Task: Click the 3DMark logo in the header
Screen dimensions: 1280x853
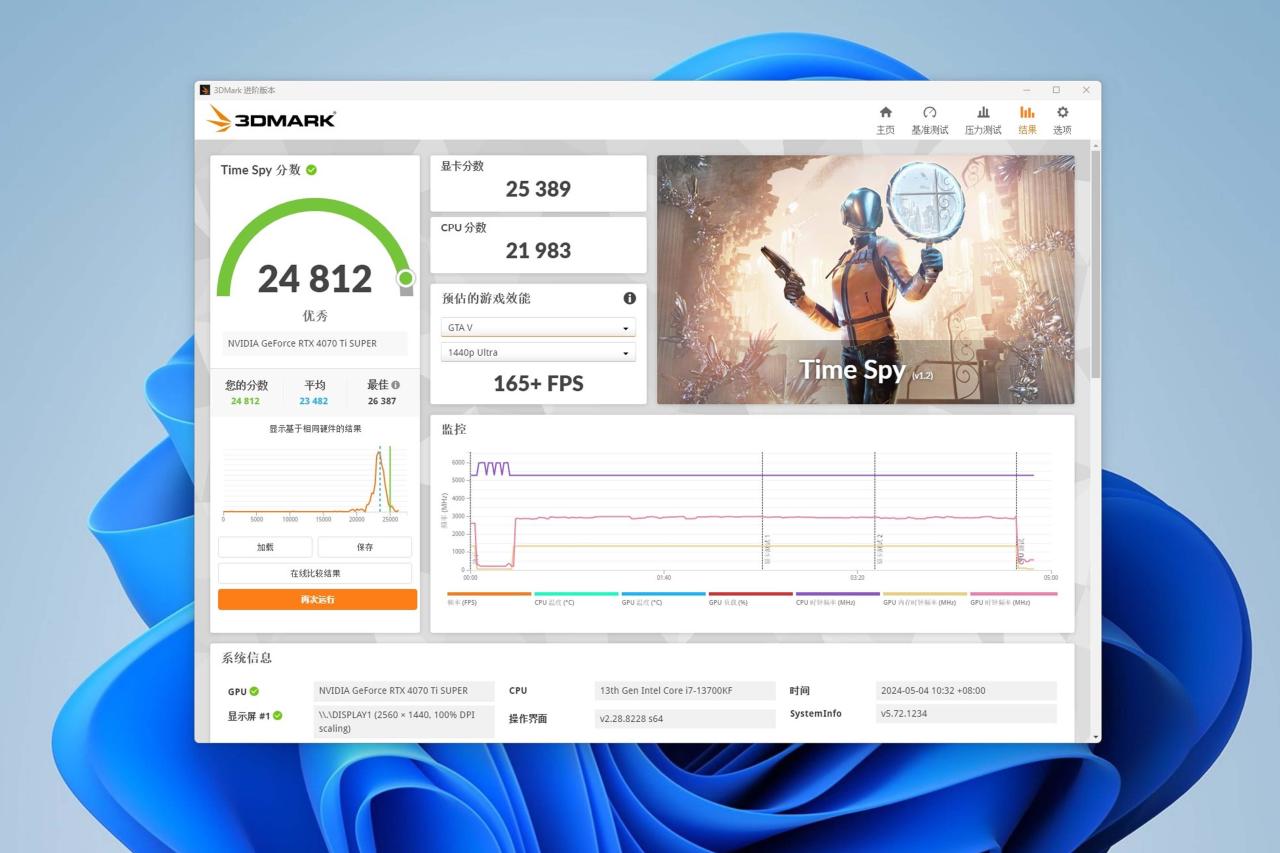Action: point(271,119)
